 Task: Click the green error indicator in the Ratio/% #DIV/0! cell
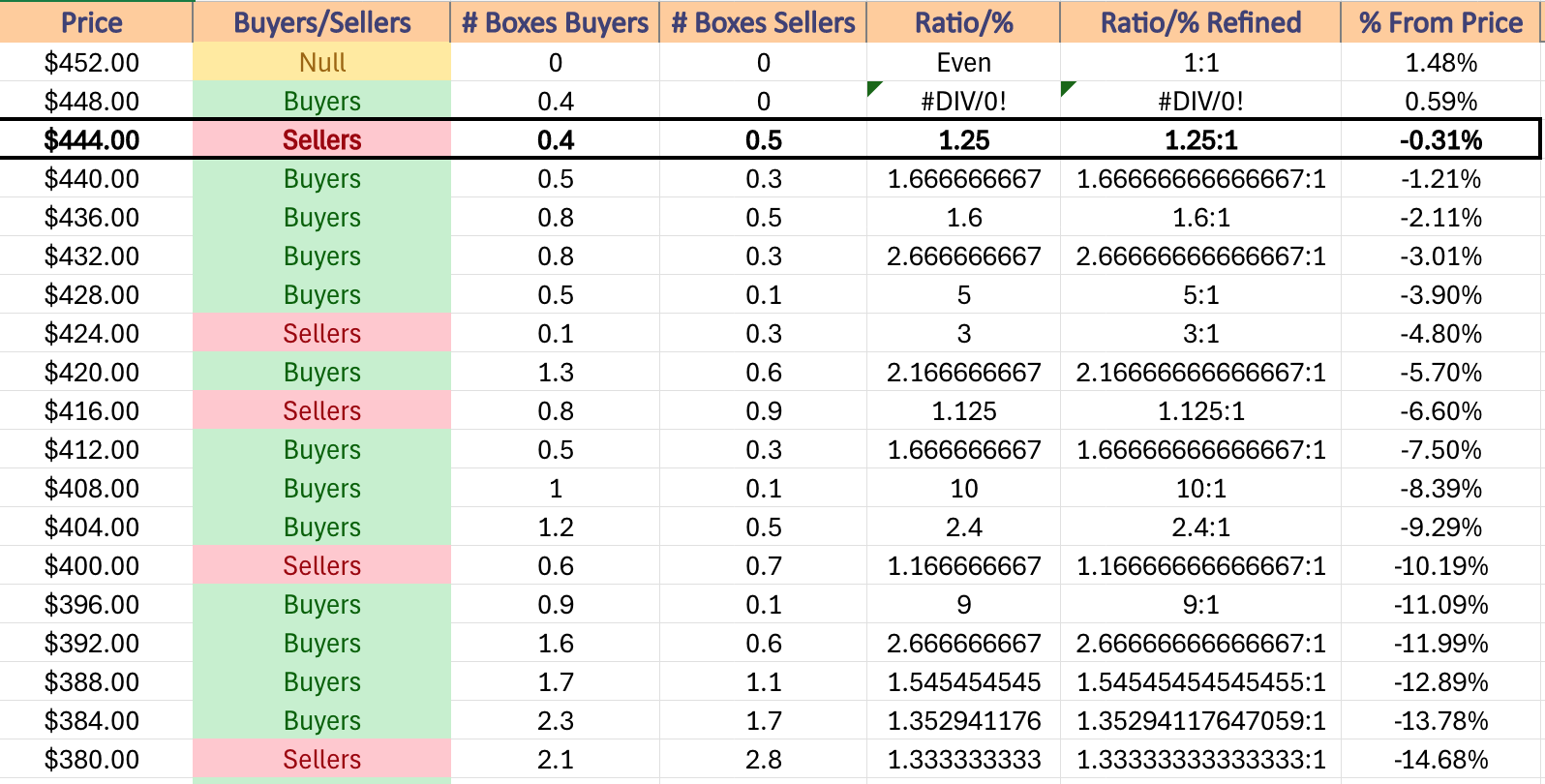coord(873,88)
